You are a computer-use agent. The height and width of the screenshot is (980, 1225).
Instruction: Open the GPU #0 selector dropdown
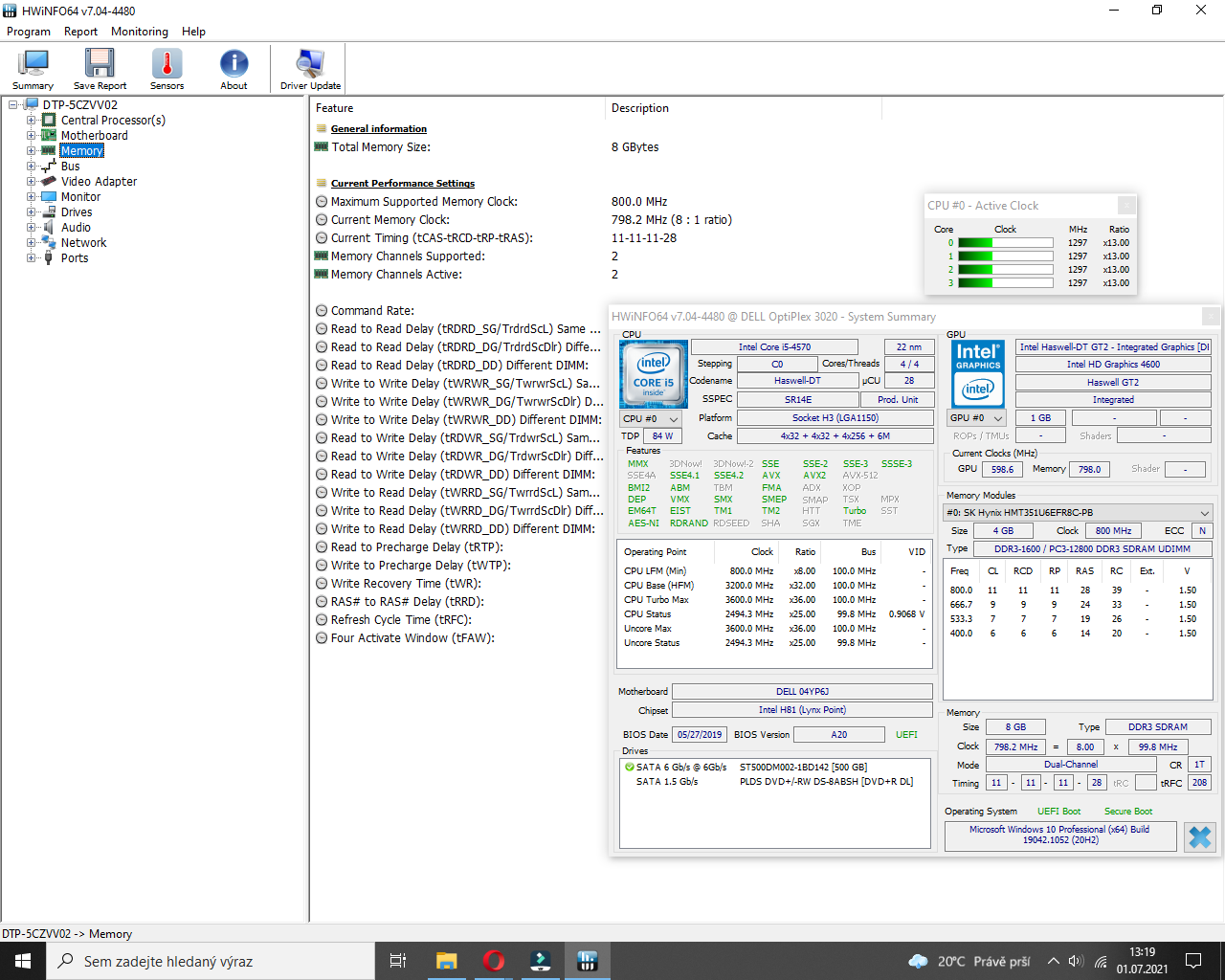coord(977,418)
